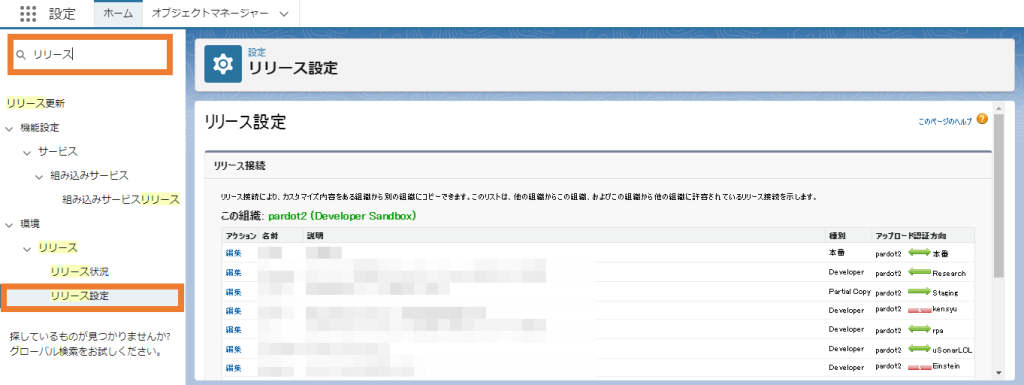
Task: Open リリース更新 in the sidebar
Action: tap(35, 103)
